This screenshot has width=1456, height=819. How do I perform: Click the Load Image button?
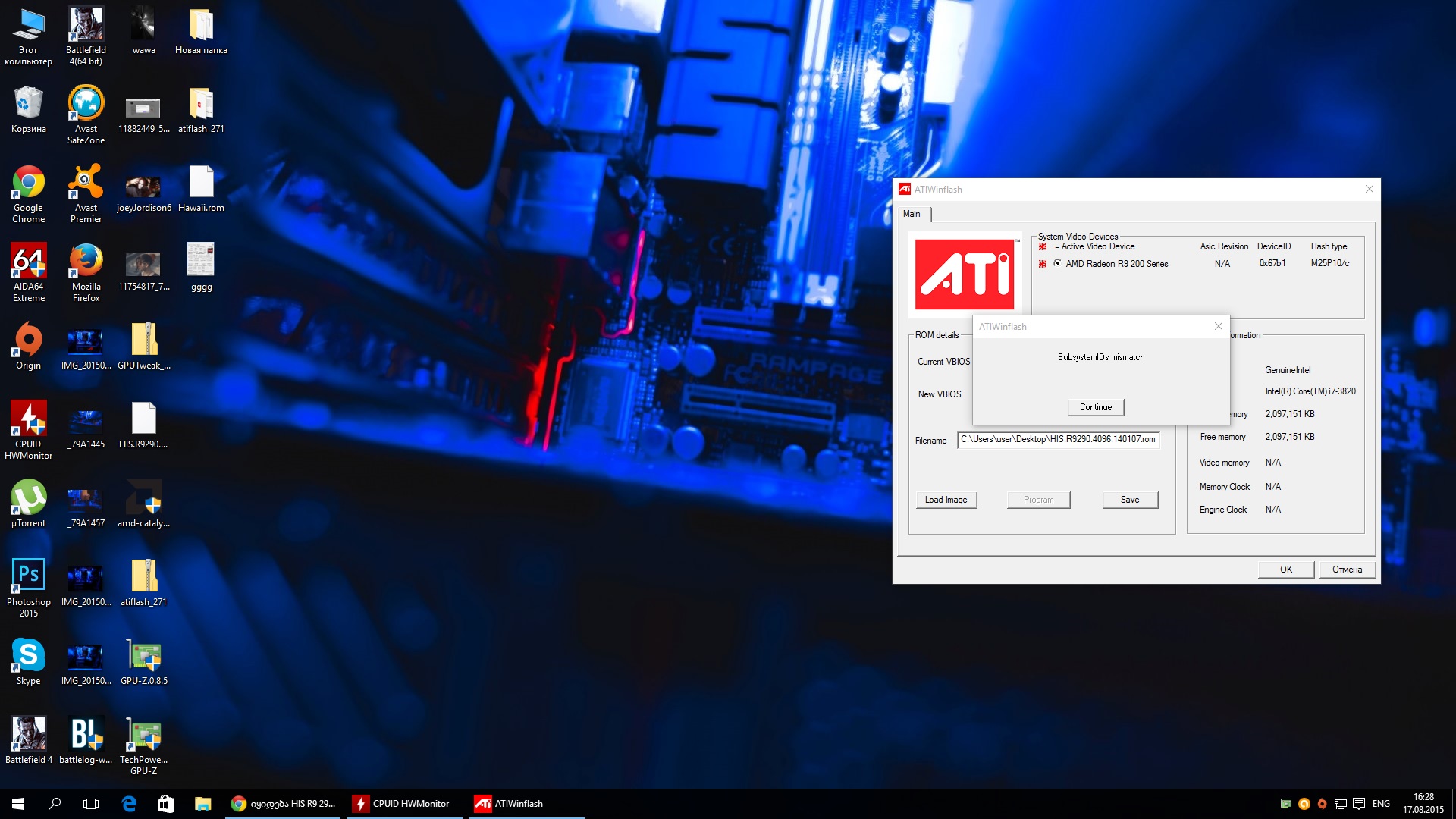click(x=946, y=500)
